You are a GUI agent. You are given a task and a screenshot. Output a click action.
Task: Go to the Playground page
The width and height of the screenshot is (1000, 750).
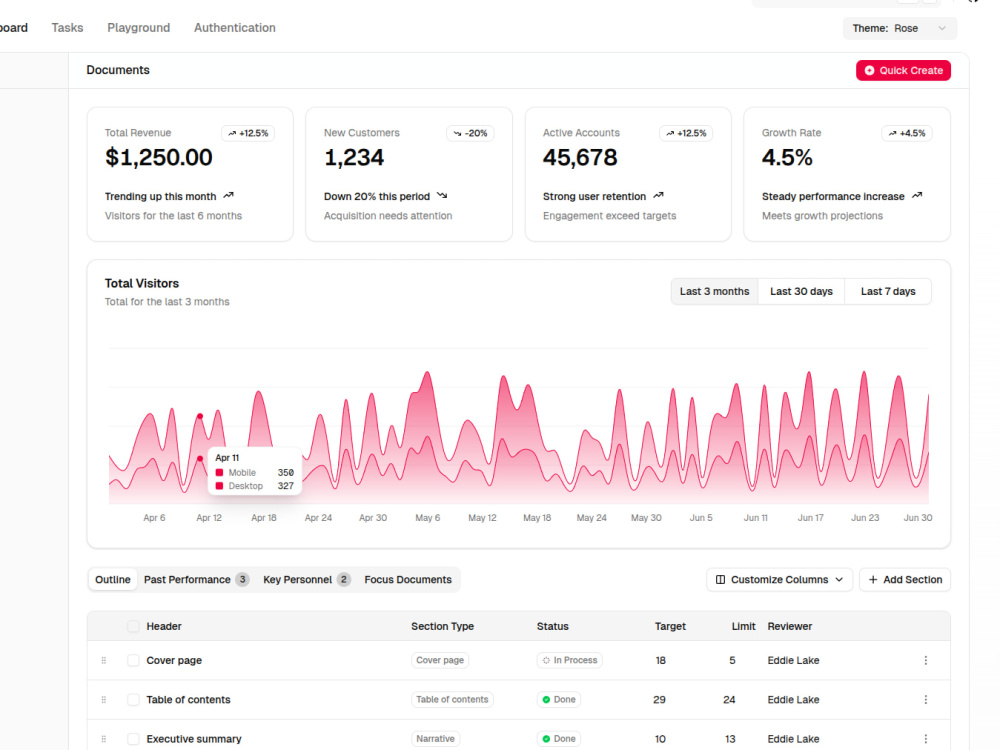tap(138, 28)
